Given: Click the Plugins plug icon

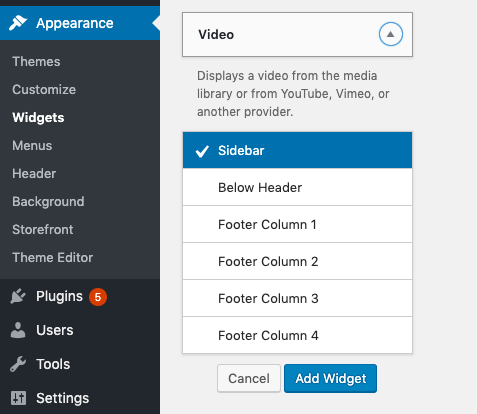Looking at the screenshot, I should click(18, 296).
